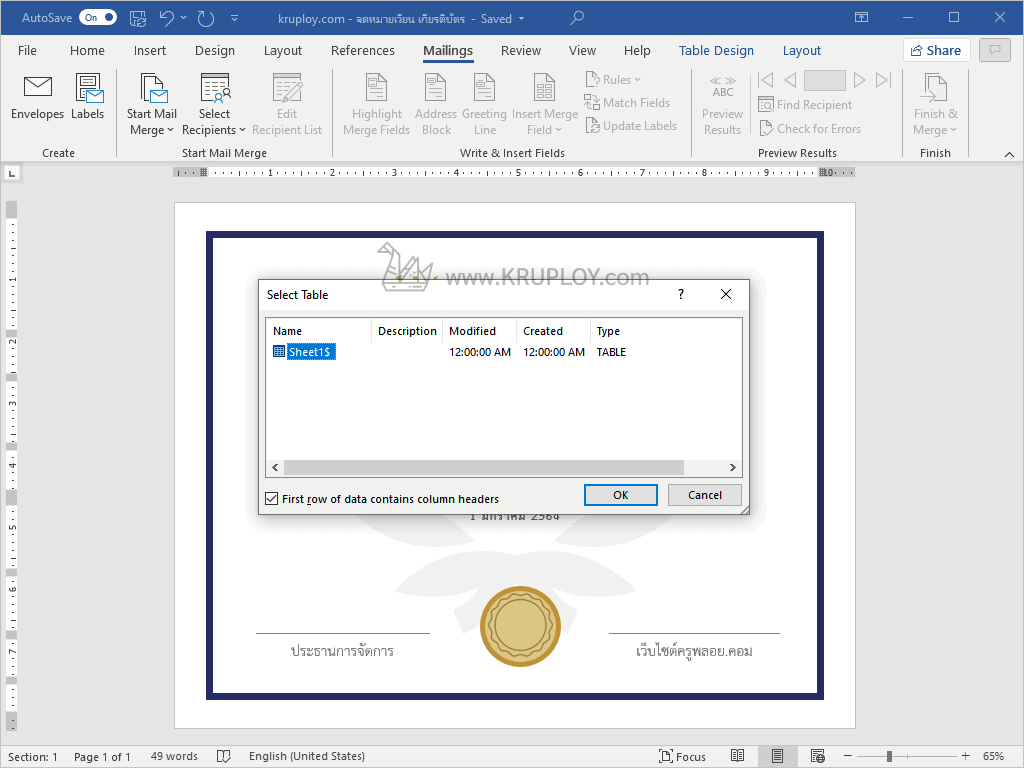Collapse the ribbon with the chevron

(x=1009, y=154)
